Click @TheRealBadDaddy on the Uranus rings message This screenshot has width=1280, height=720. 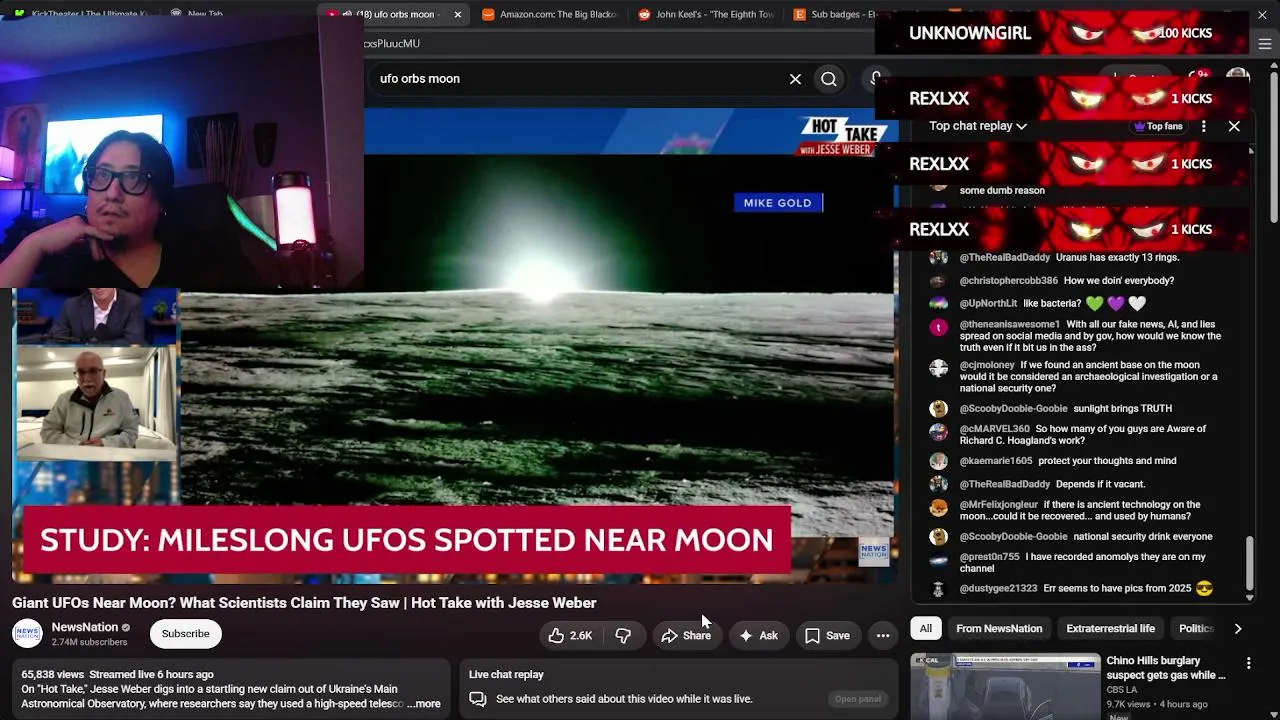point(1005,258)
